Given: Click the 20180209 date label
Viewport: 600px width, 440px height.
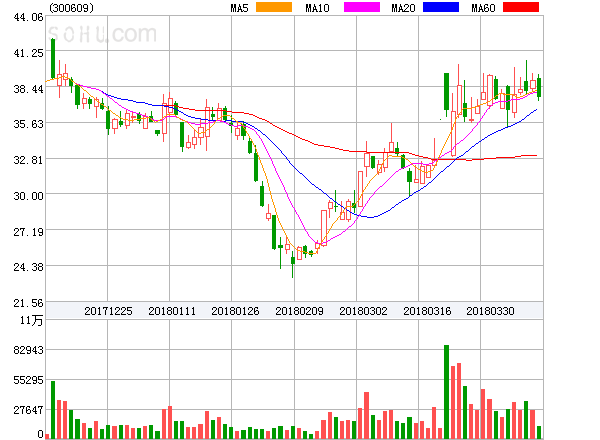Looking at the screenshot, I should 299,311.
